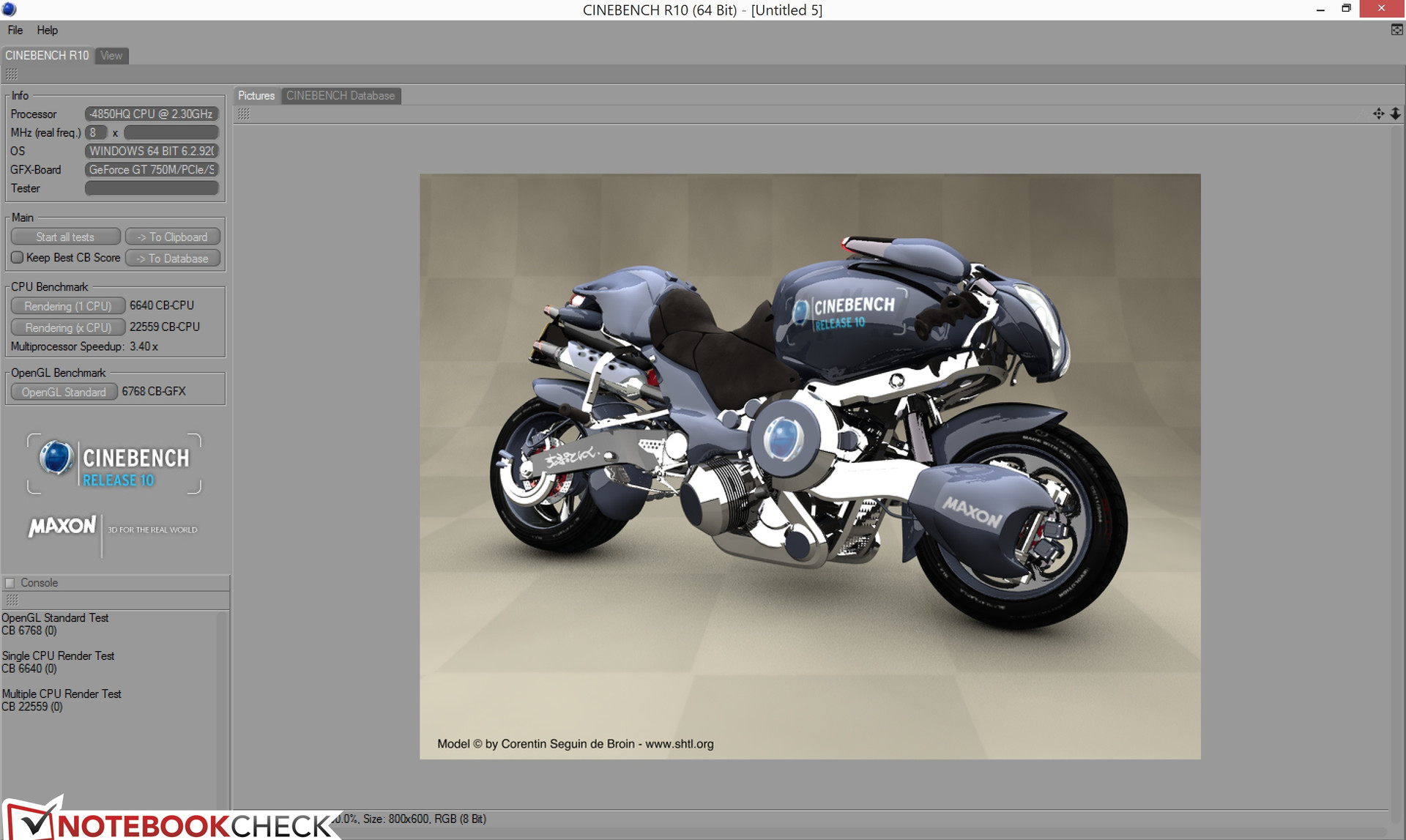Click the GFX-Board field GeForce GT 750M
1406x840 pixels.
(x=152, y=169)
